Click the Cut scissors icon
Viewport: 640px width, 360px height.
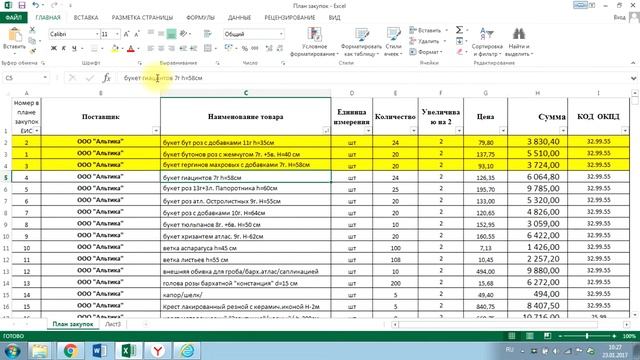point(32,30)
